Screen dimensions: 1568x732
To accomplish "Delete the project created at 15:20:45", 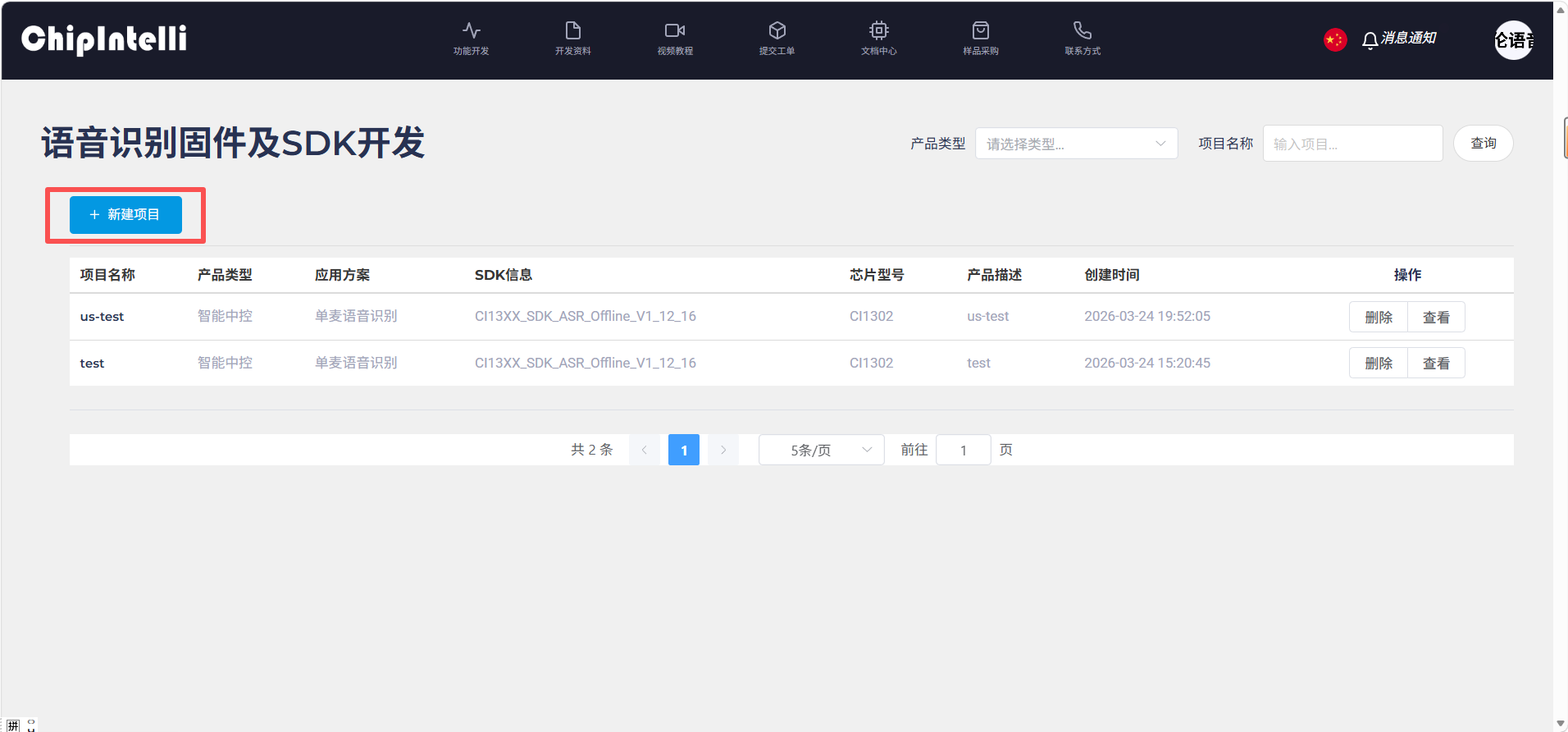I will click(x=1379, y=363).
